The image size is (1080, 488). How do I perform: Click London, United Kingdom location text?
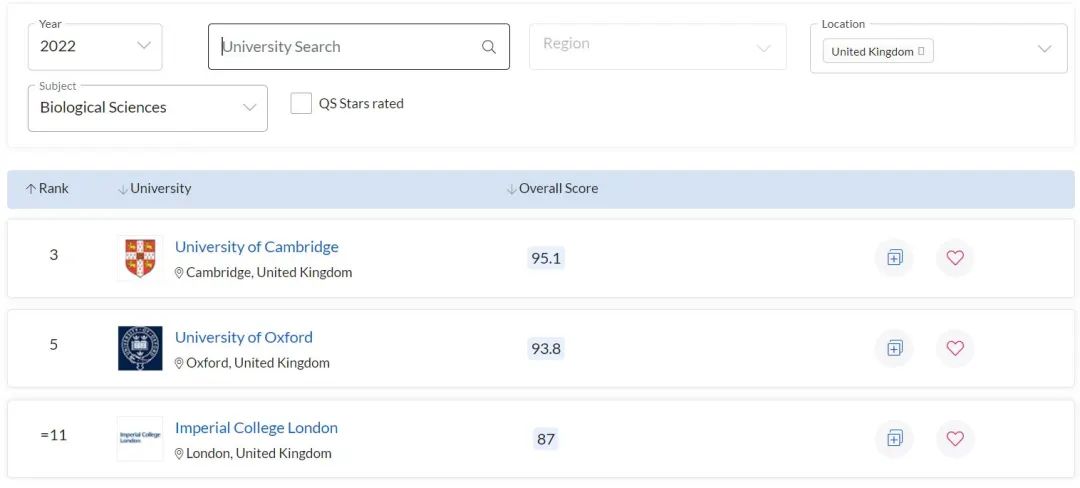click(258, 454)
